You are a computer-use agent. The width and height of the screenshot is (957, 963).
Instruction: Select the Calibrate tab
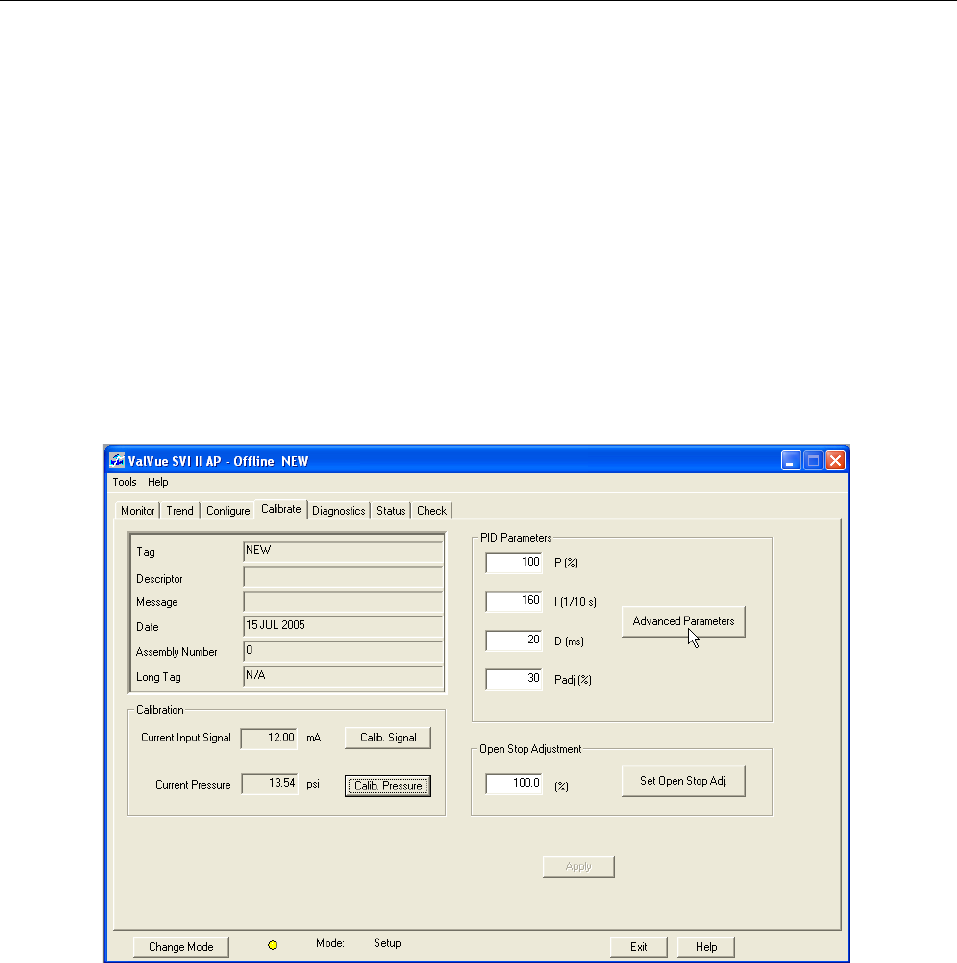click(x=281, y=509)
